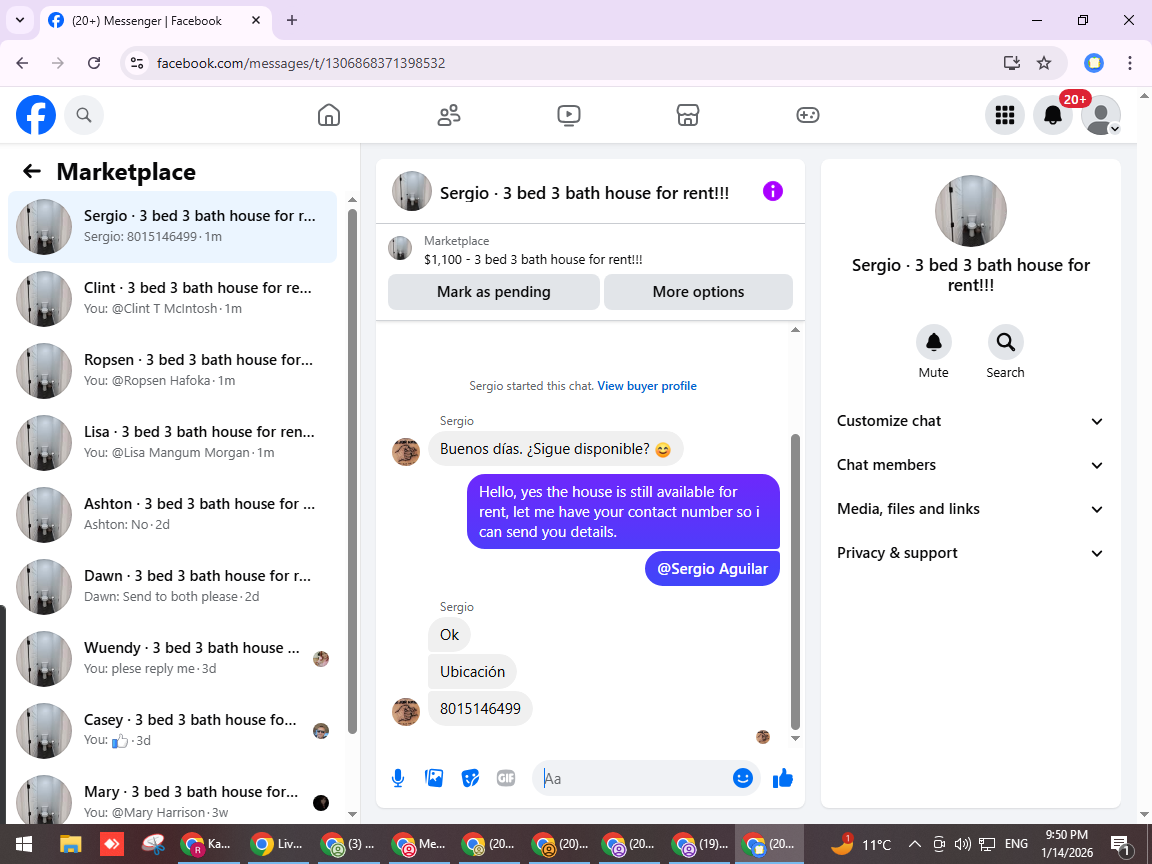
Task: Open the notifications bell with 20+ badge
Action: click(1053, 115)
